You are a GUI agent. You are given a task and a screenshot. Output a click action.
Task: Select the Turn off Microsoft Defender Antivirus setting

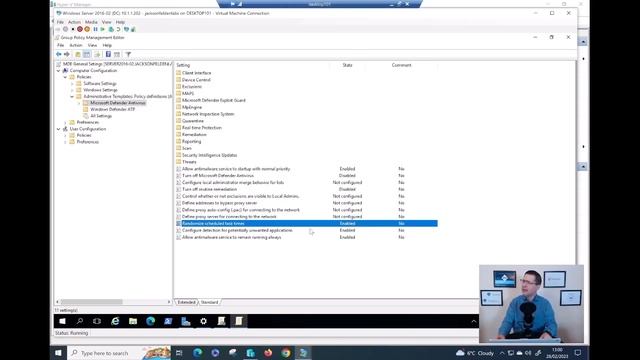[x=218, y=176]
